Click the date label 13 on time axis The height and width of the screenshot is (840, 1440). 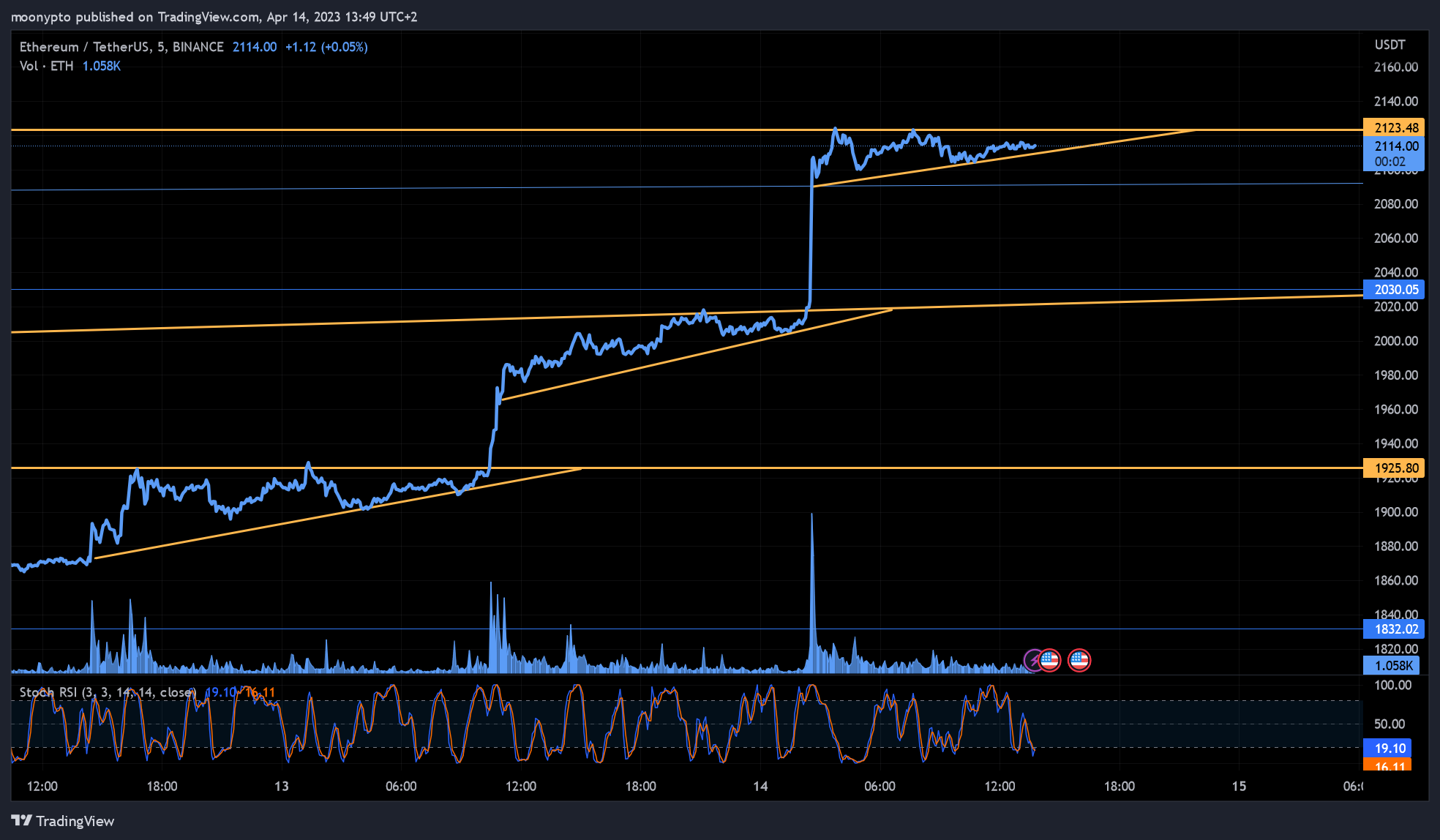coord(282,787)
